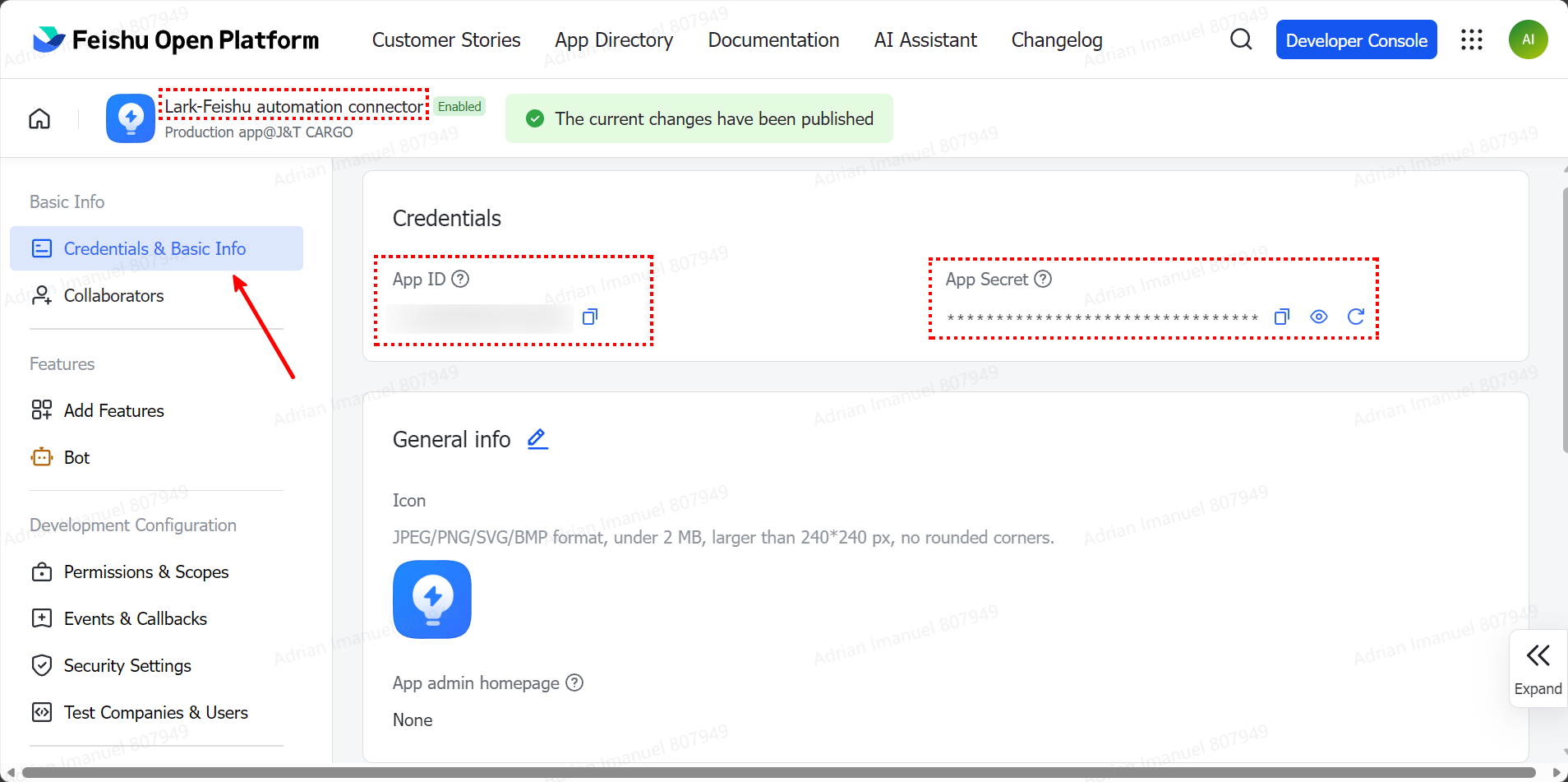Copy the App ID value
1568x782 pixels.
point(590,317)
